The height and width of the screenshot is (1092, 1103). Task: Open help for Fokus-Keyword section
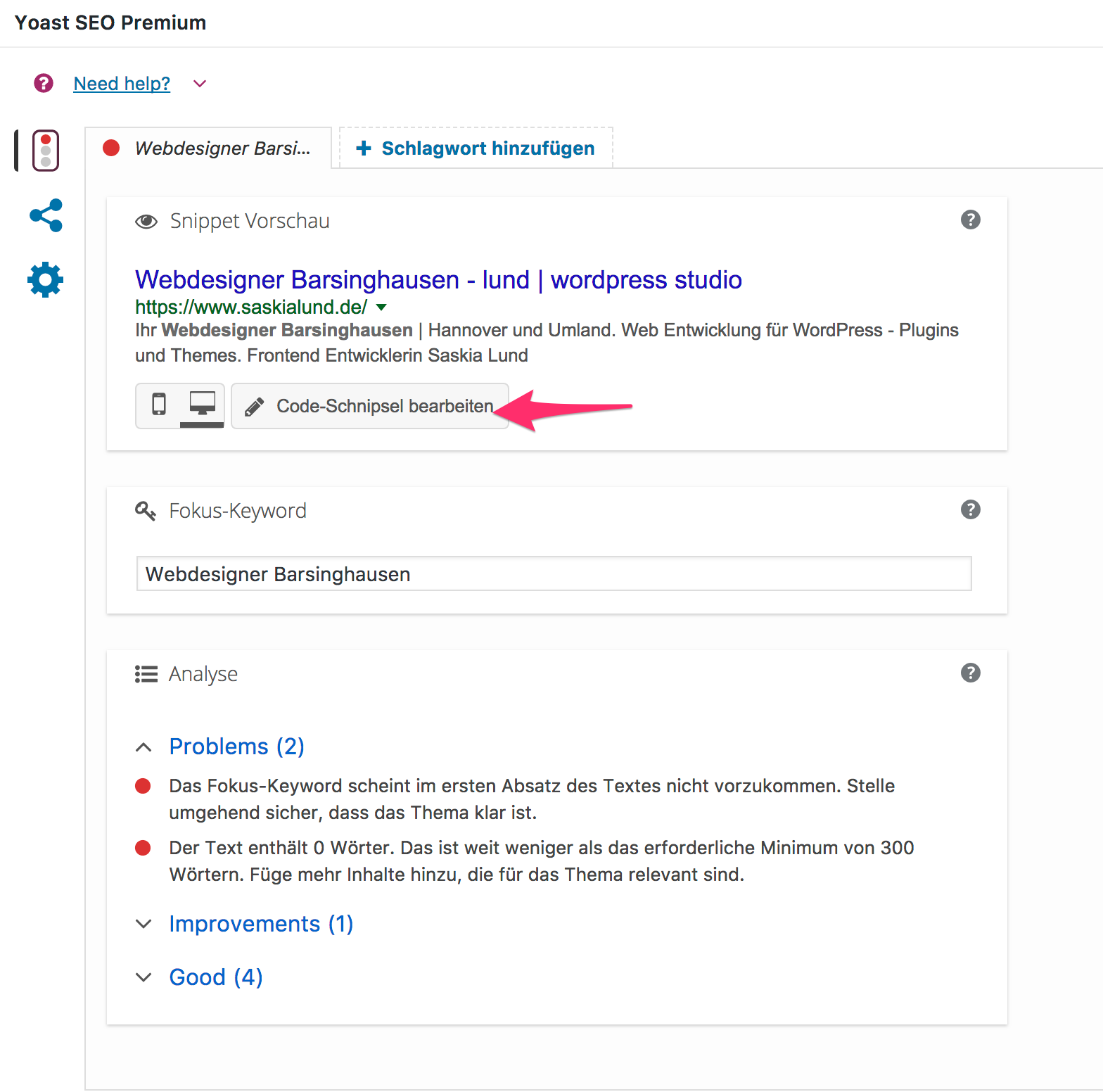[970, 510]
